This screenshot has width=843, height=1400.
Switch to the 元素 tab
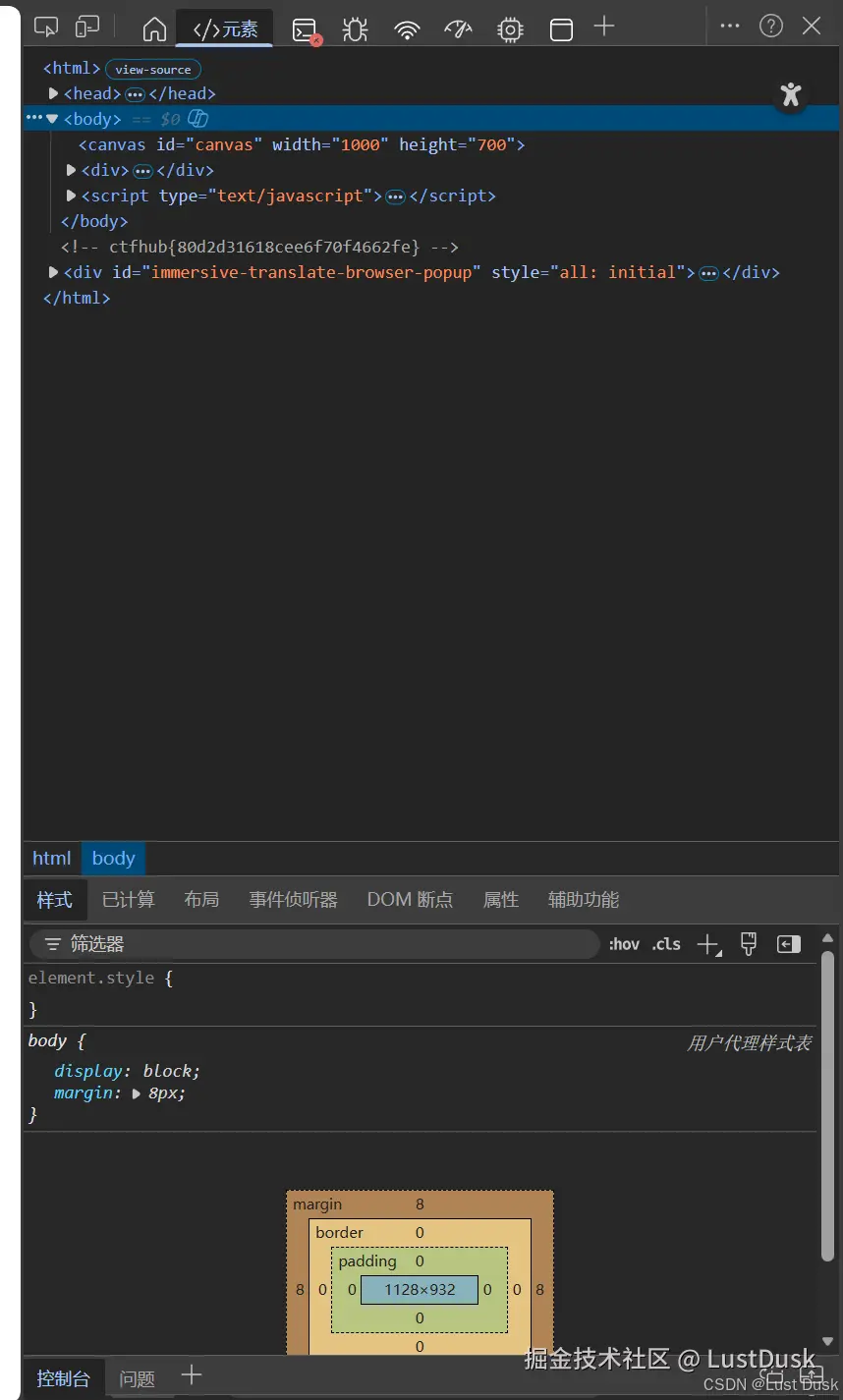pyautogui.click(x=225, y=29)
